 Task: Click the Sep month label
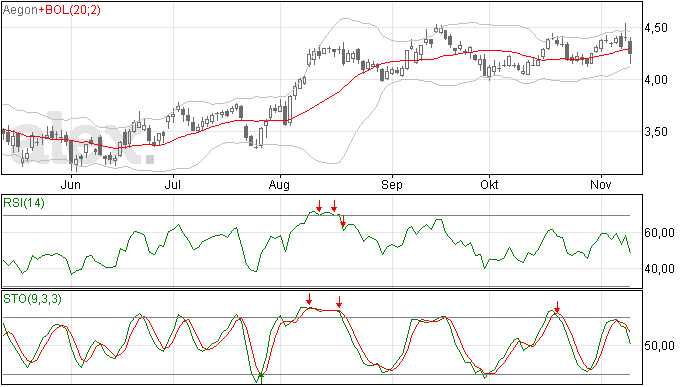point(392,184)
